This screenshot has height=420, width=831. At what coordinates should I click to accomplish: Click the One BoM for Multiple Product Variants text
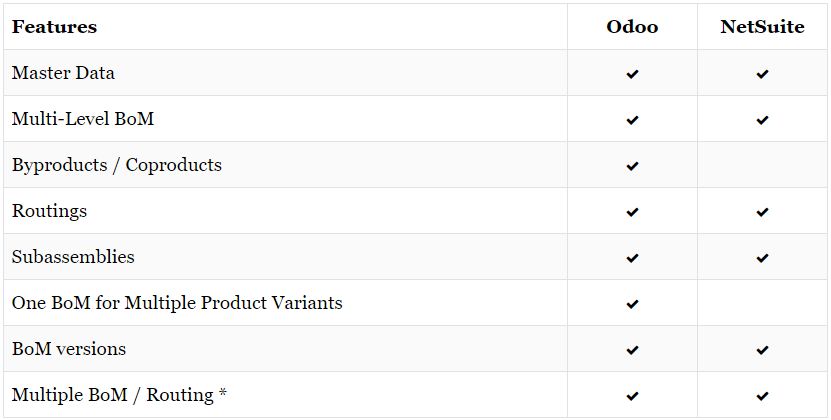click(177, 303)
